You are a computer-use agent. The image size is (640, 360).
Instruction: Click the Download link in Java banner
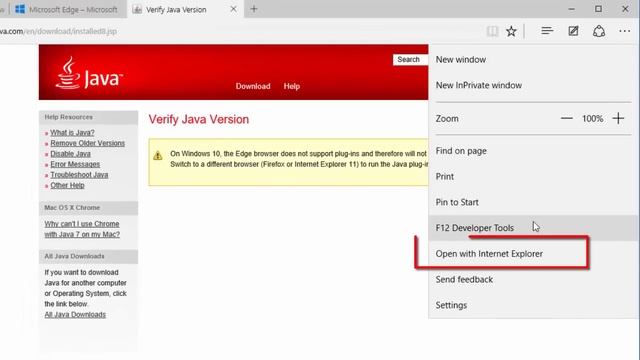tap(253, 86)
